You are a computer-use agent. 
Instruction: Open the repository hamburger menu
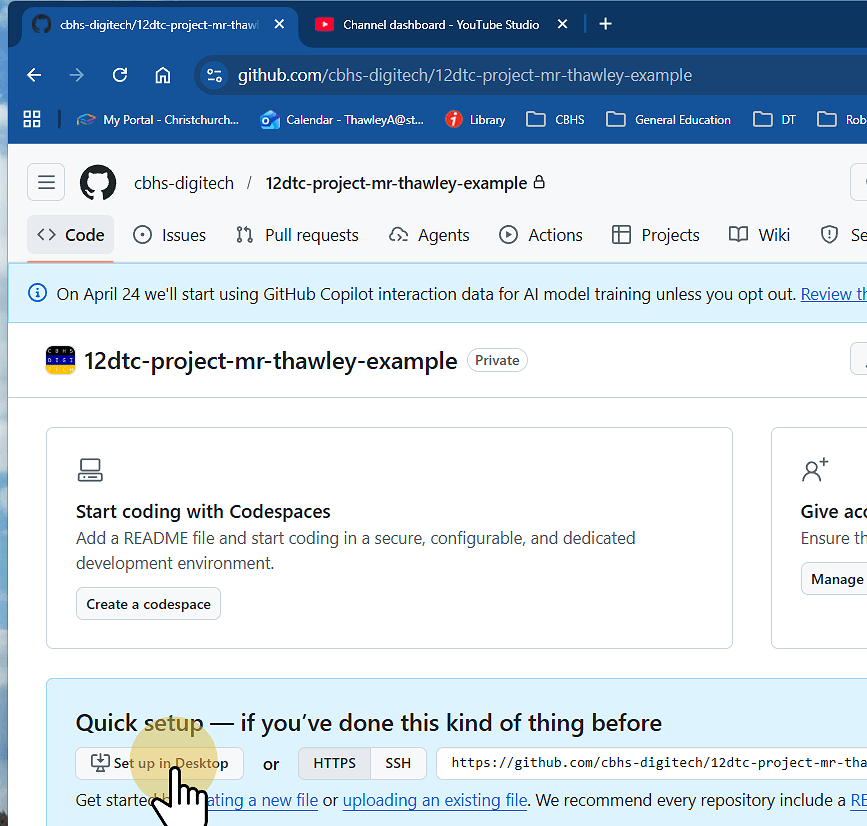coord(46,182)
